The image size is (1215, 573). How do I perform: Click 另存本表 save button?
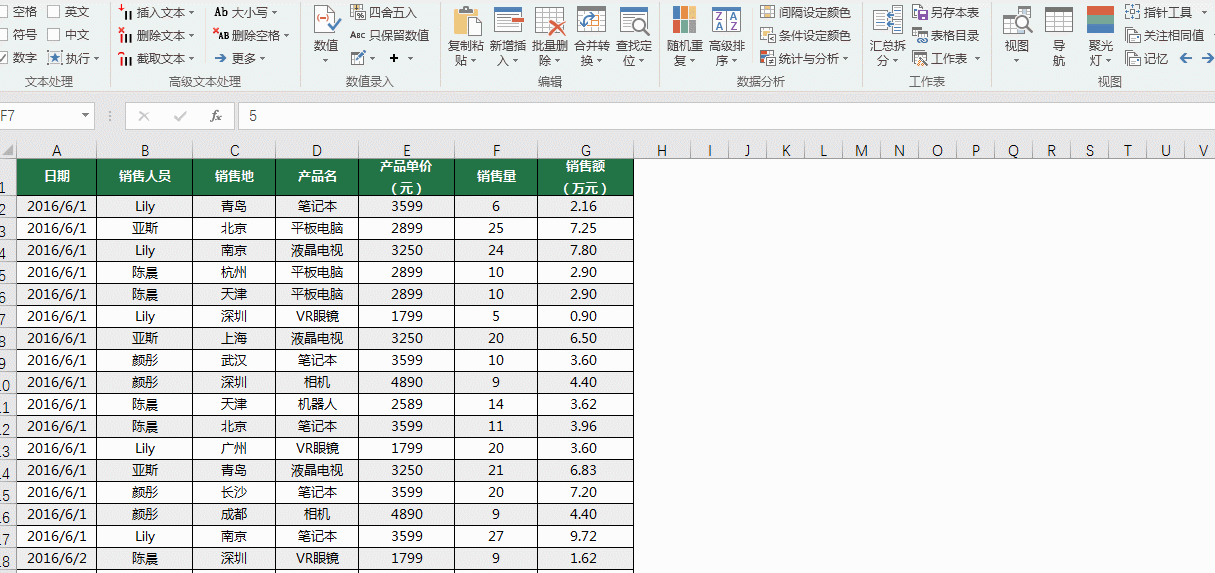click(946, 12)
